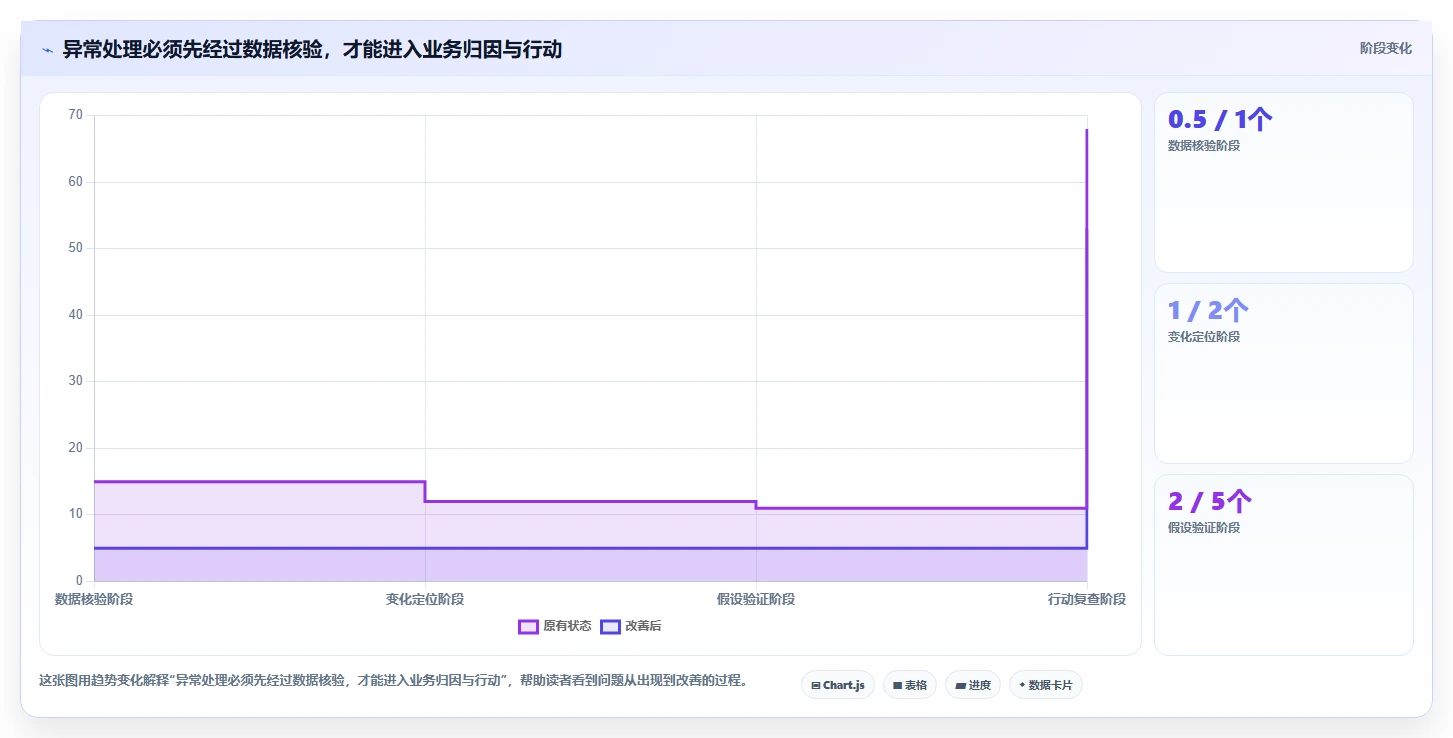Select the 进度 tag
Image resolution: width=1453 pixels, height=738 pixels.
(x=973, y=685)
